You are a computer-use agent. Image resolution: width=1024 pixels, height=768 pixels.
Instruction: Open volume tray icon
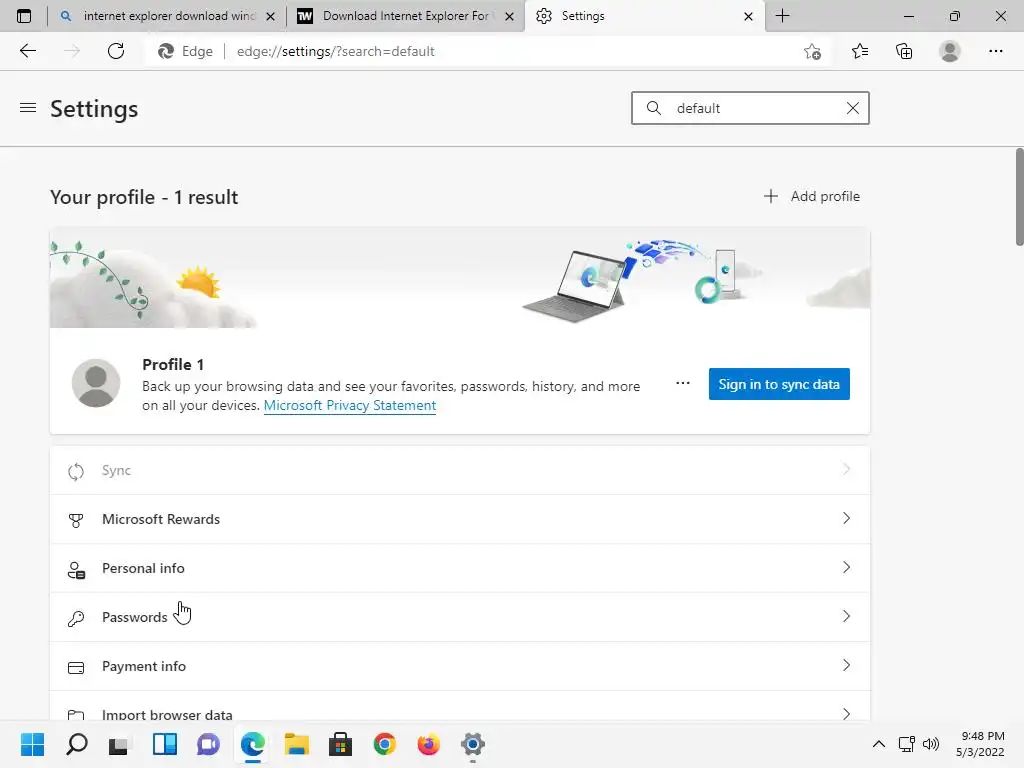tap(931, 744)
